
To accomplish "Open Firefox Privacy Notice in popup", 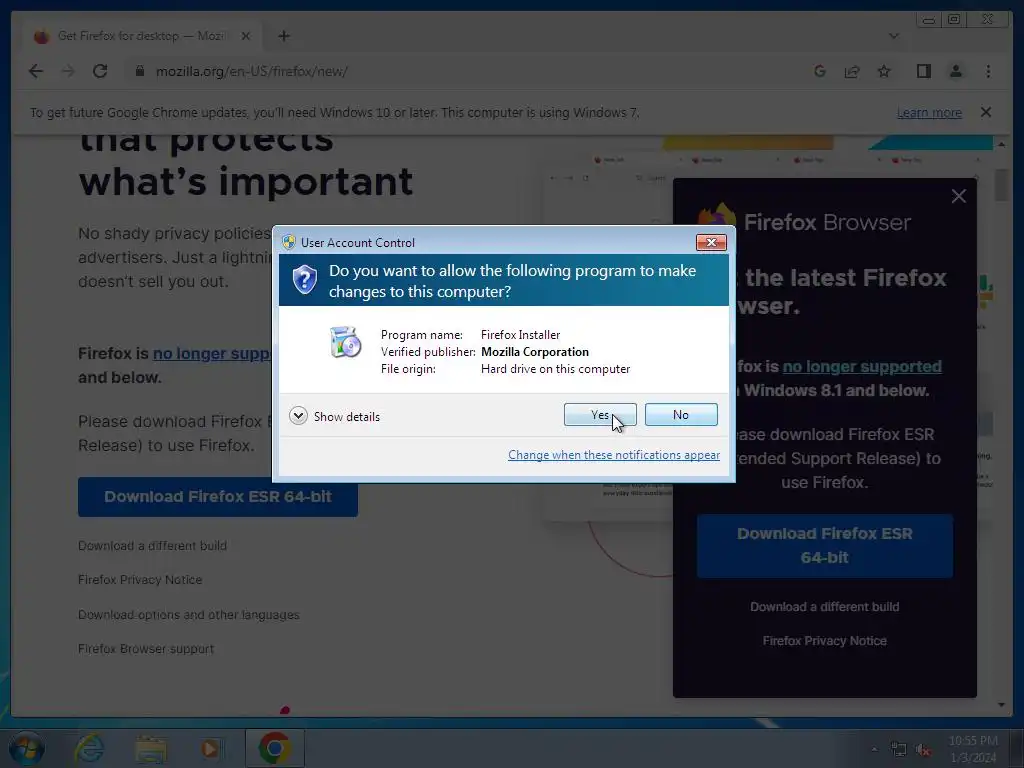I will pos(824,641).
